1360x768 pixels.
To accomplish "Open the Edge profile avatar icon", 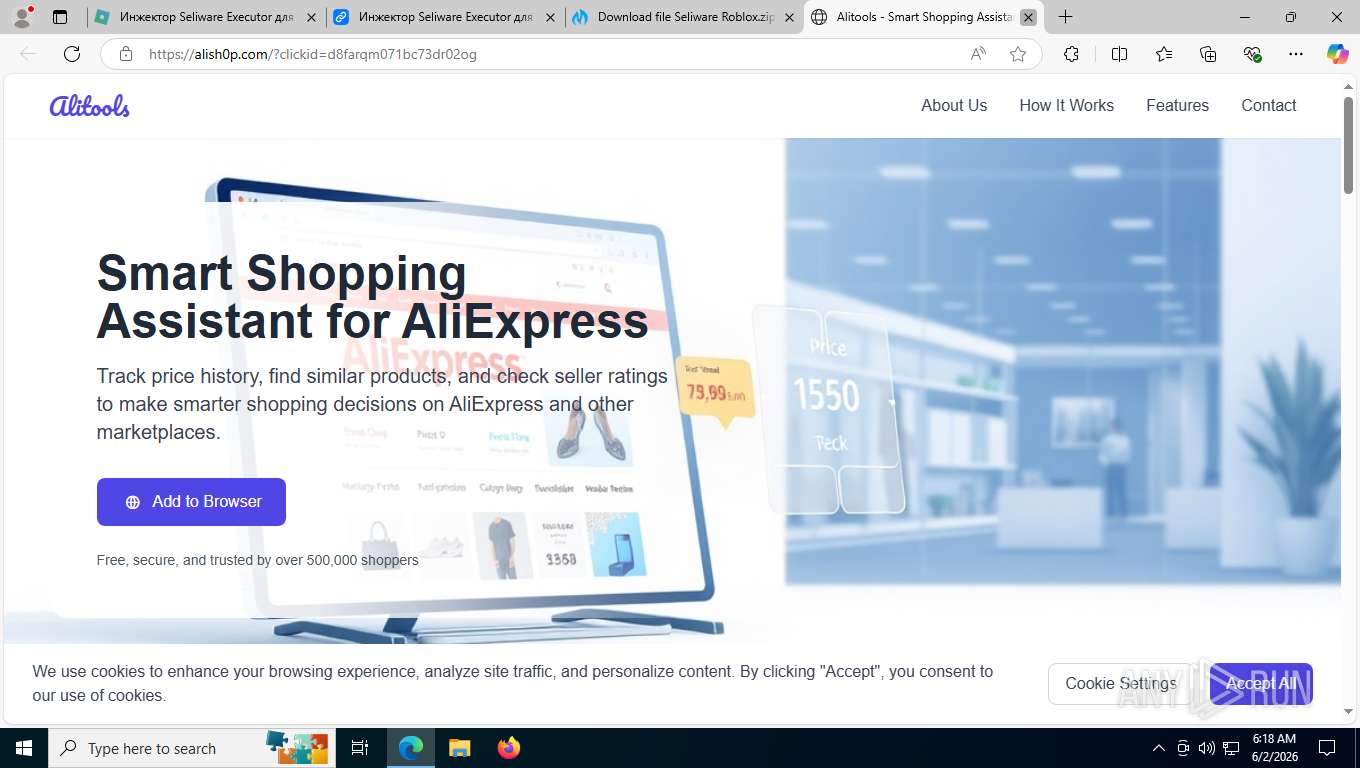I will click(x=22, y=17).
